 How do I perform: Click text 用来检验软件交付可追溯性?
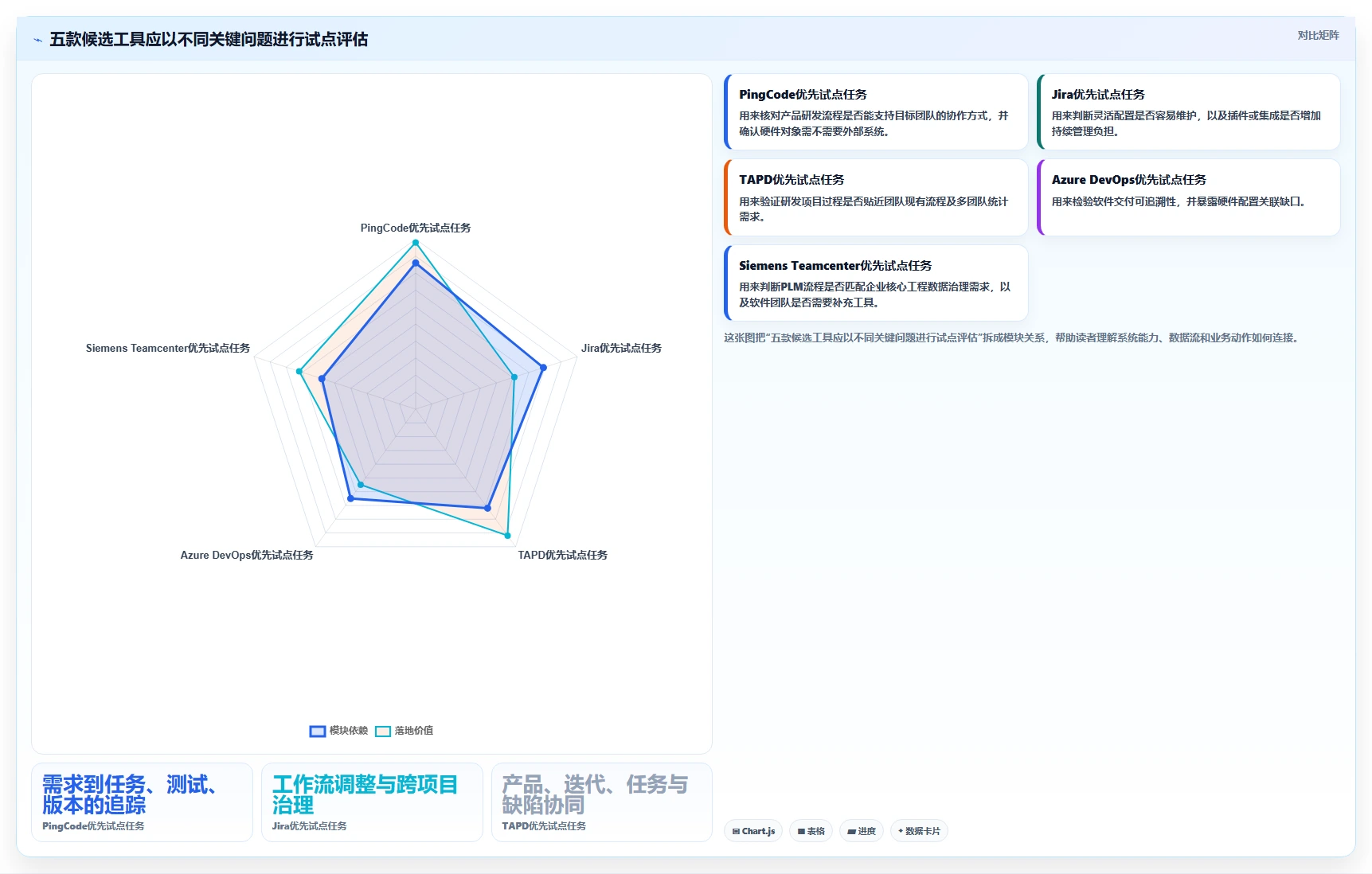point(1113,201)
